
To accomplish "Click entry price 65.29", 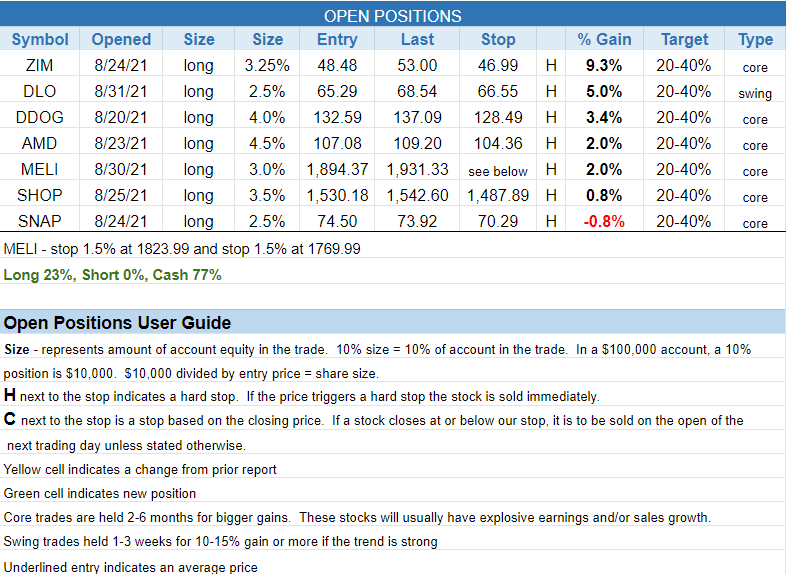I will pyautogui.click(x=337, y=91).
